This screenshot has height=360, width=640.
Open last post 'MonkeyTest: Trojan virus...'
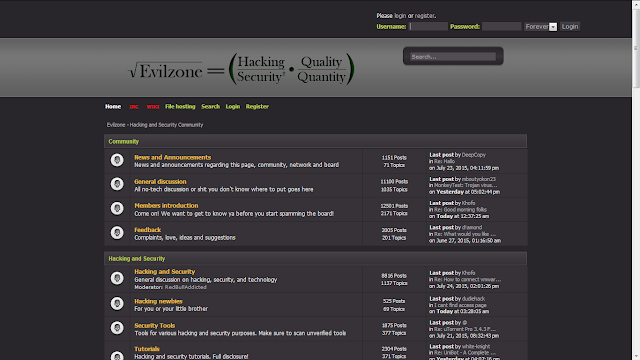click(465, 185)
